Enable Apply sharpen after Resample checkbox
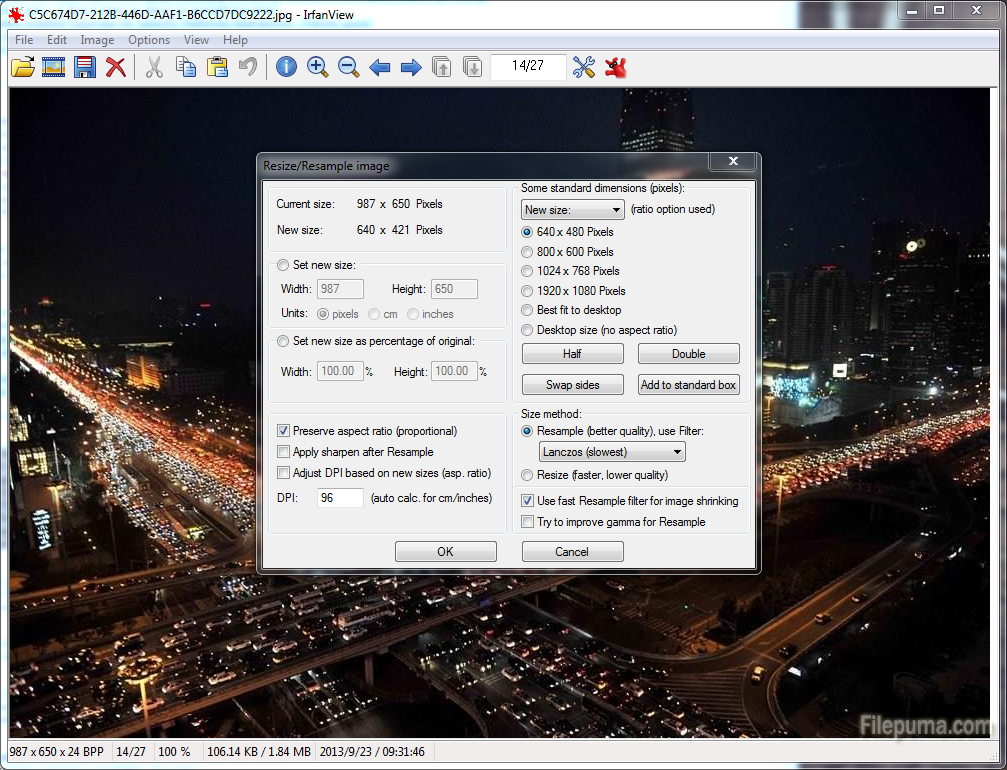This screenshot has height=770, width=1007. click(x=284, y=452)
